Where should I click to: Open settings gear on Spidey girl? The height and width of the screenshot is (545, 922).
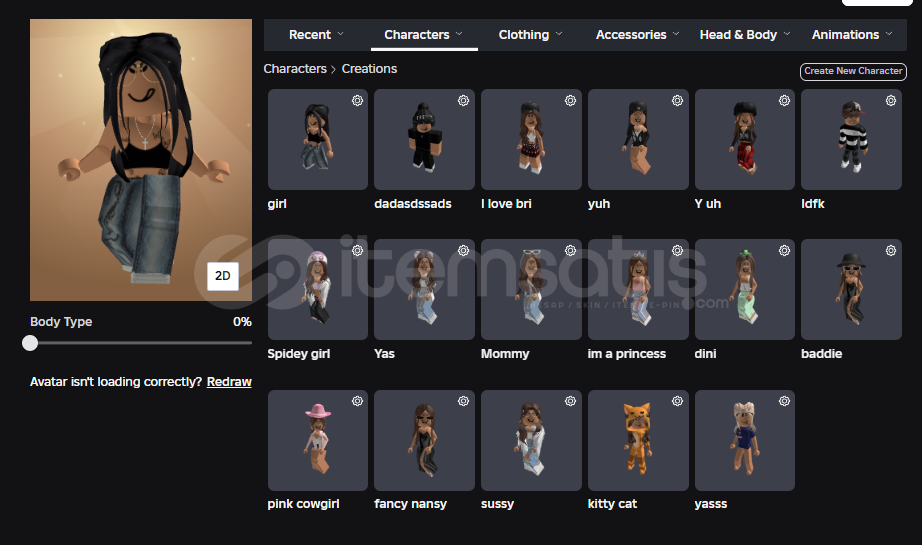point(357,250)
